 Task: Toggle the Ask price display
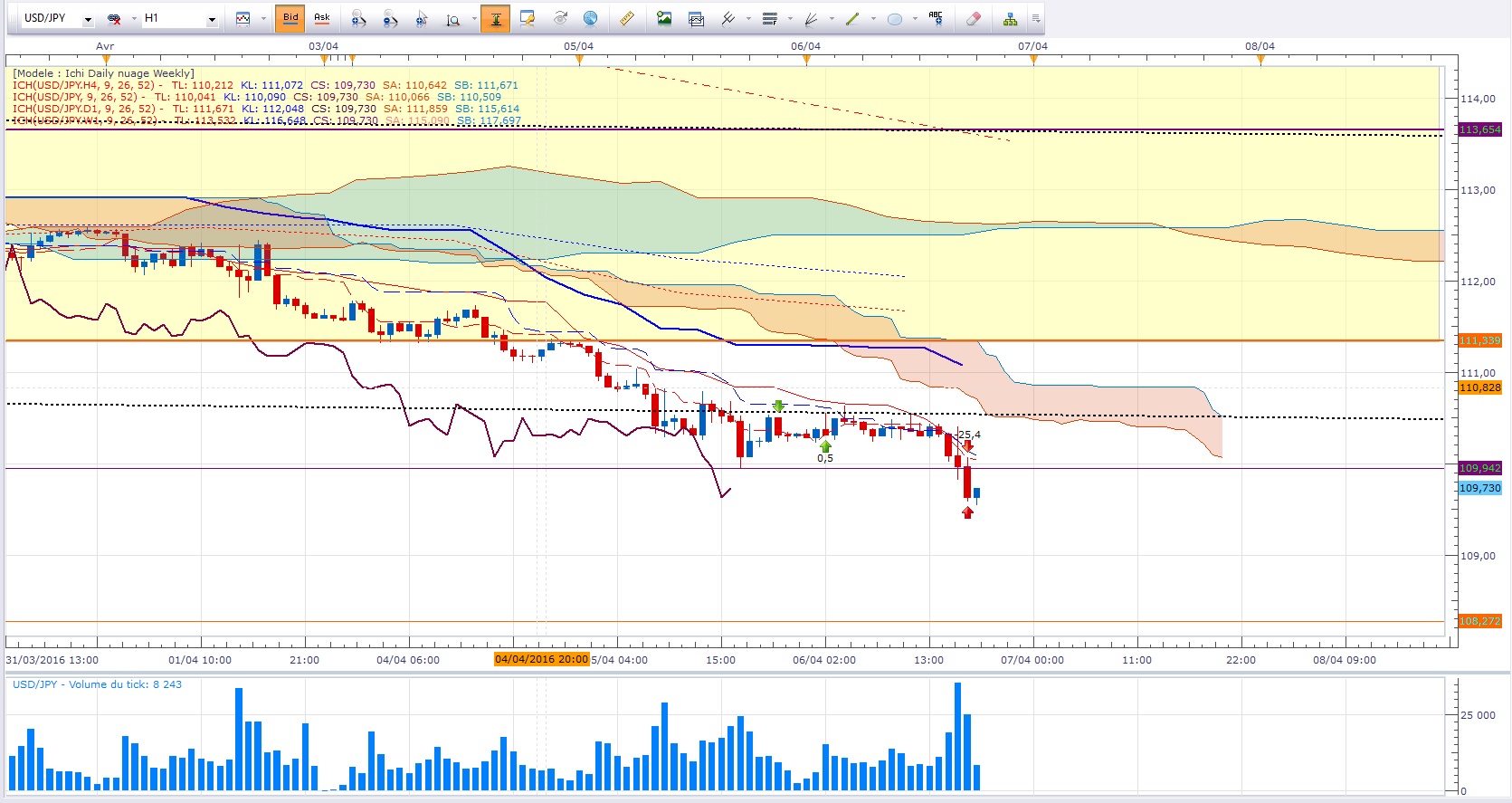(x=321, y=18)
